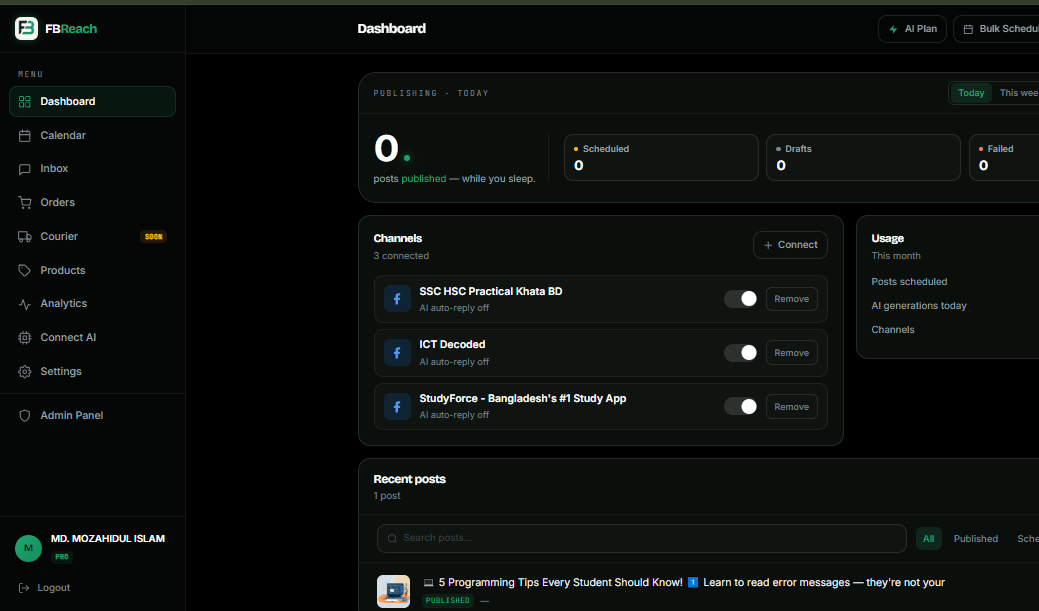Select the This week publishing range tab

(1018, 93)
